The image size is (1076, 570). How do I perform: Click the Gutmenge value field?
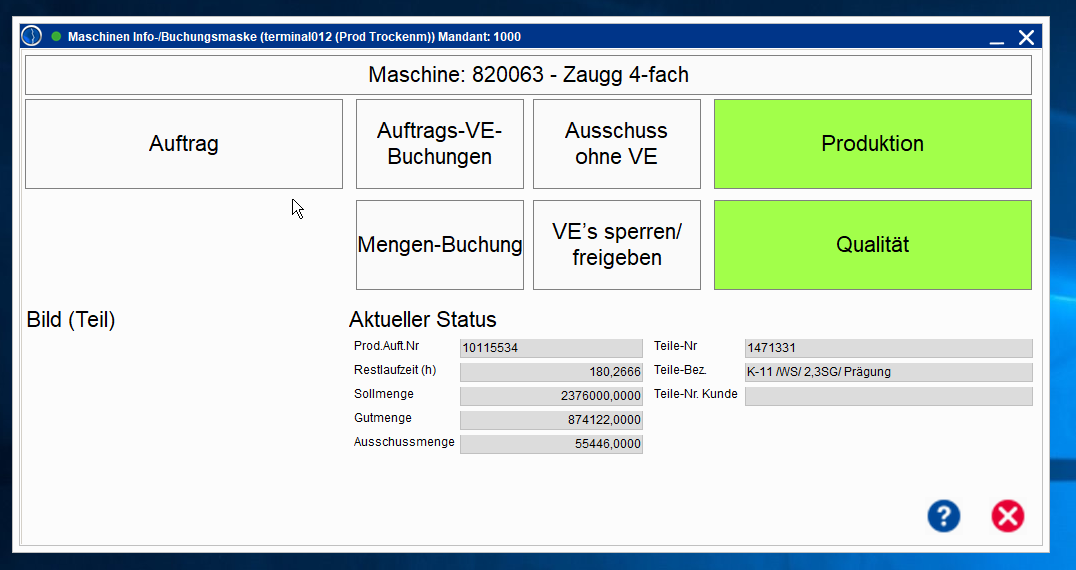coord(551,420)
